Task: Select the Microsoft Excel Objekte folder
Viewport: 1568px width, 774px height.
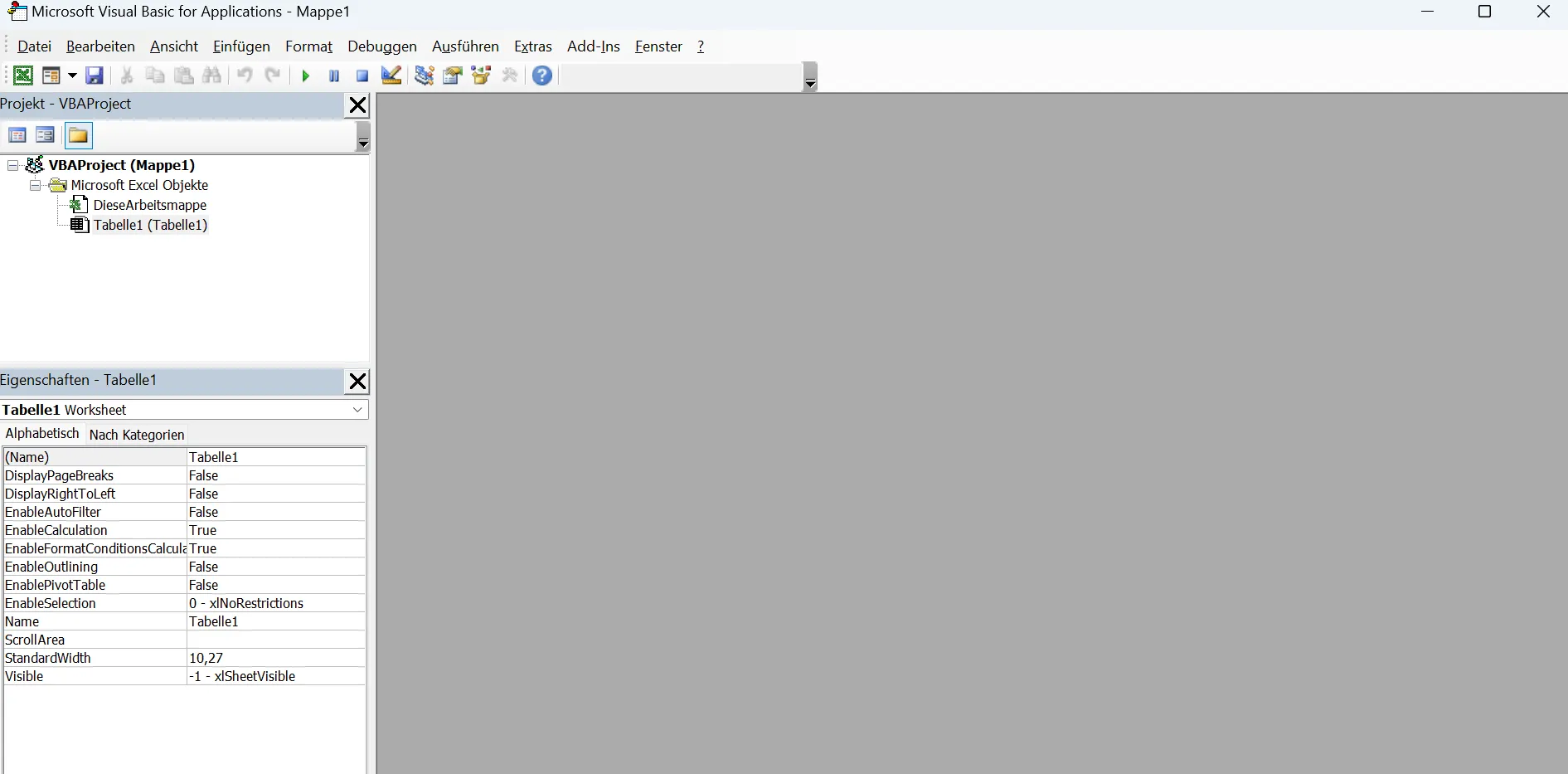Action: point(139,185)
